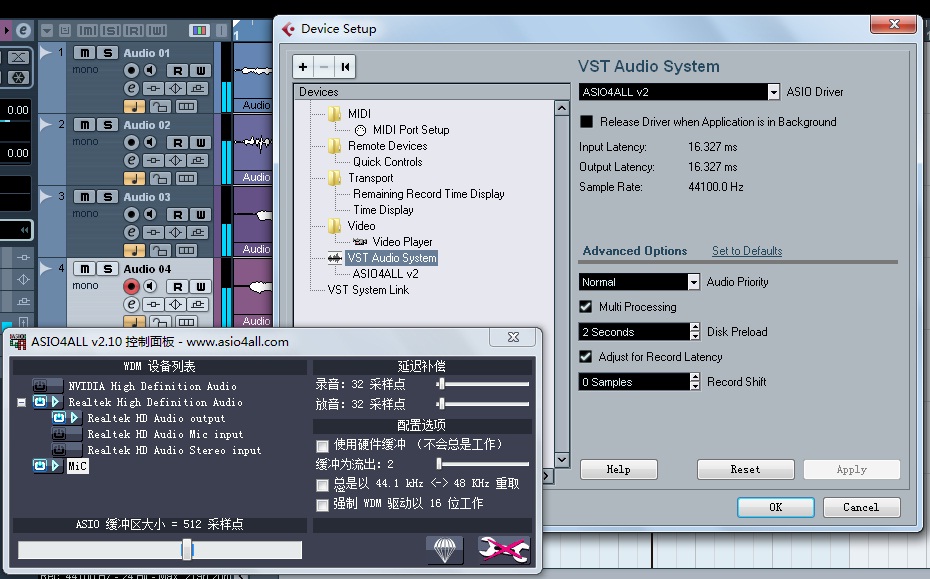Viewport: 930px width, 579px height.
Task: Solo the Audio 04 track
Action: (107, 269)
